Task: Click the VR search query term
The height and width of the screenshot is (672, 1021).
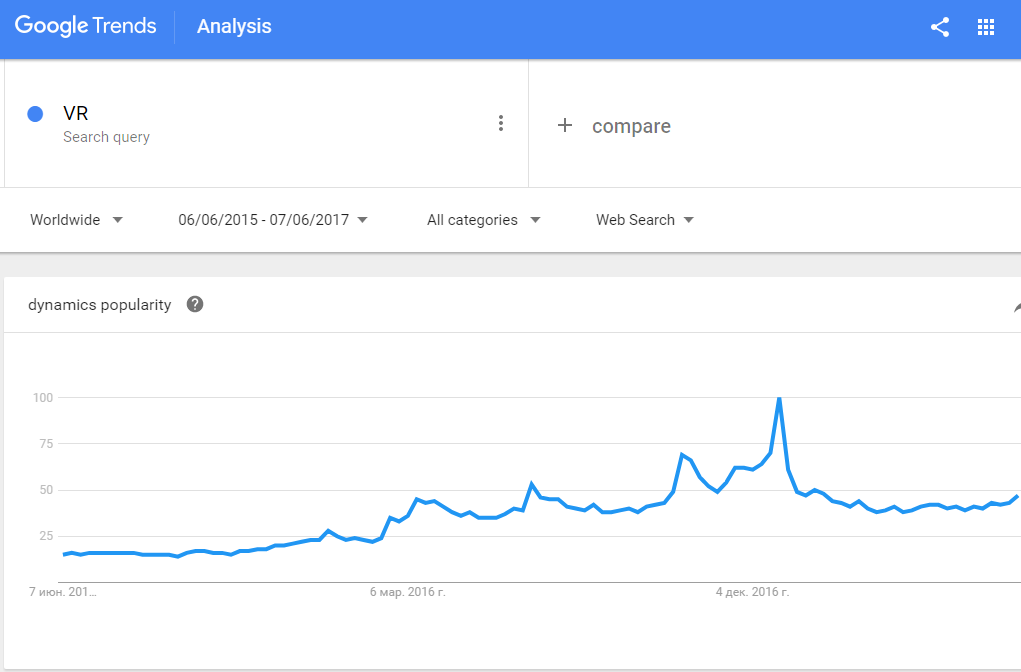Action: (x=76, y=113)
